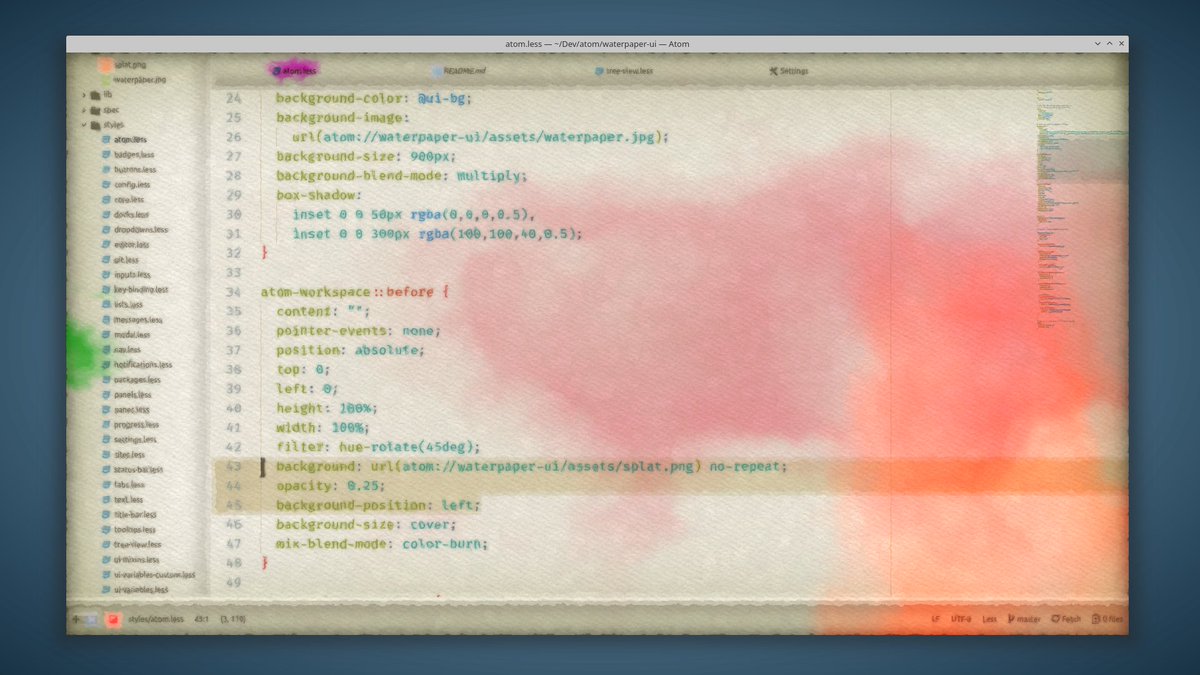Open ui-variables.less from the file tree

click(142, 590)
